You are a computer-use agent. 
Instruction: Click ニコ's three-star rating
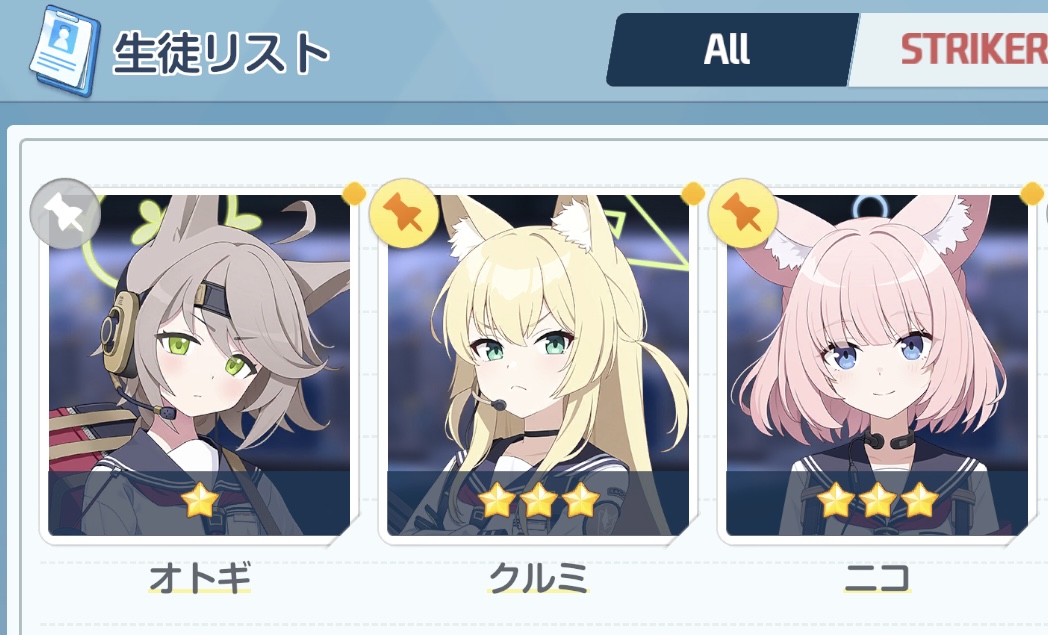click(x=878, y=501)
